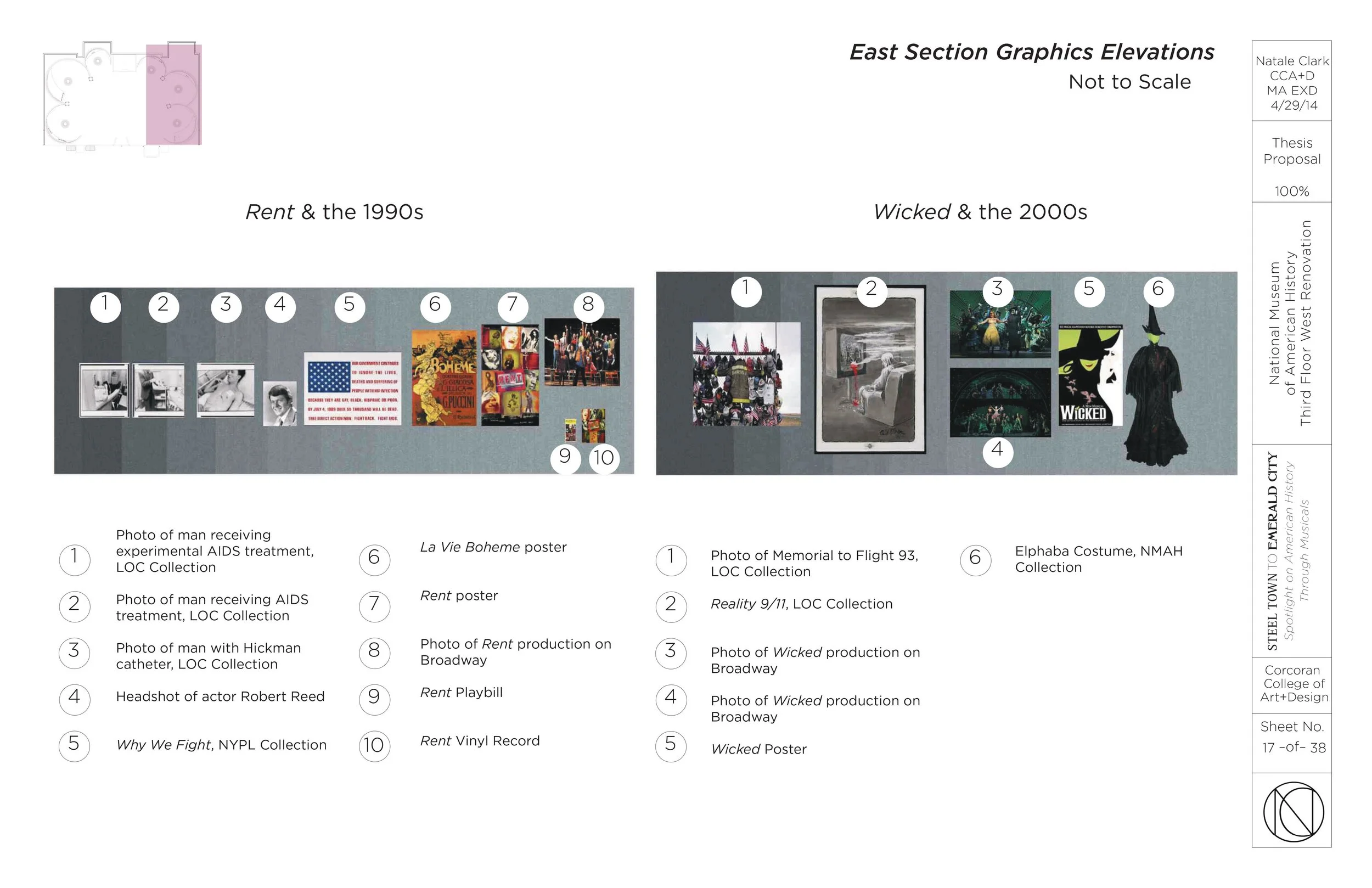
Task: Click the Flight 93 memorial photo
Action: tap(746, 374)
